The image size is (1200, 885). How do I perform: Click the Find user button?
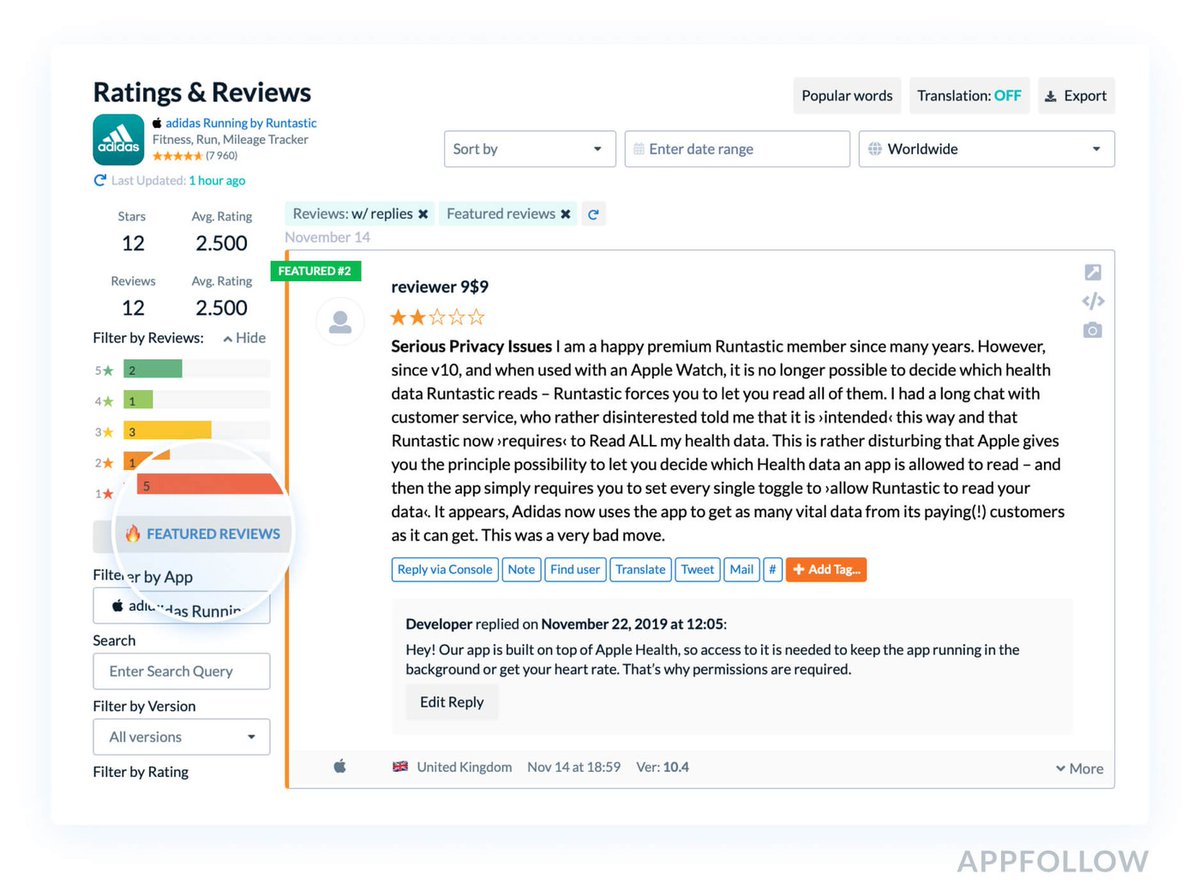(575, 570)
